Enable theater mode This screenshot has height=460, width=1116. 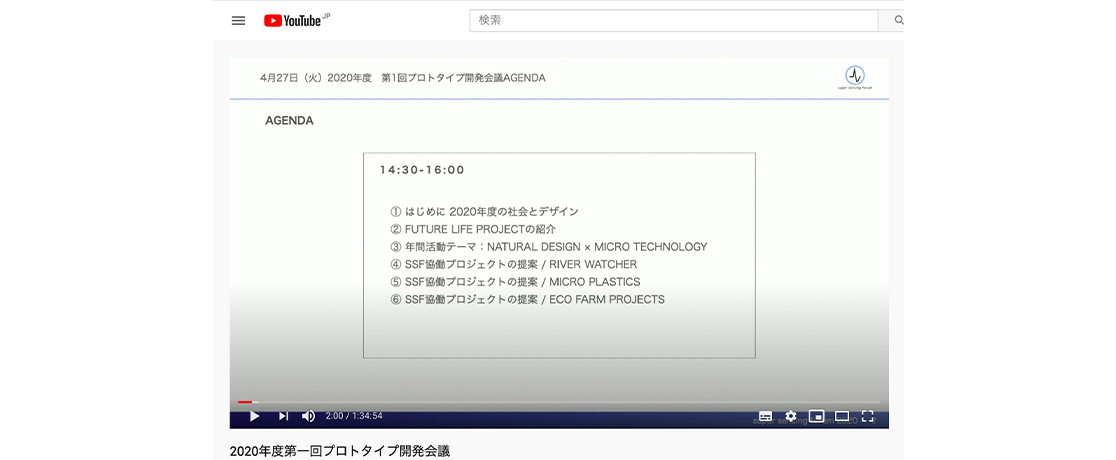[842, 416]
